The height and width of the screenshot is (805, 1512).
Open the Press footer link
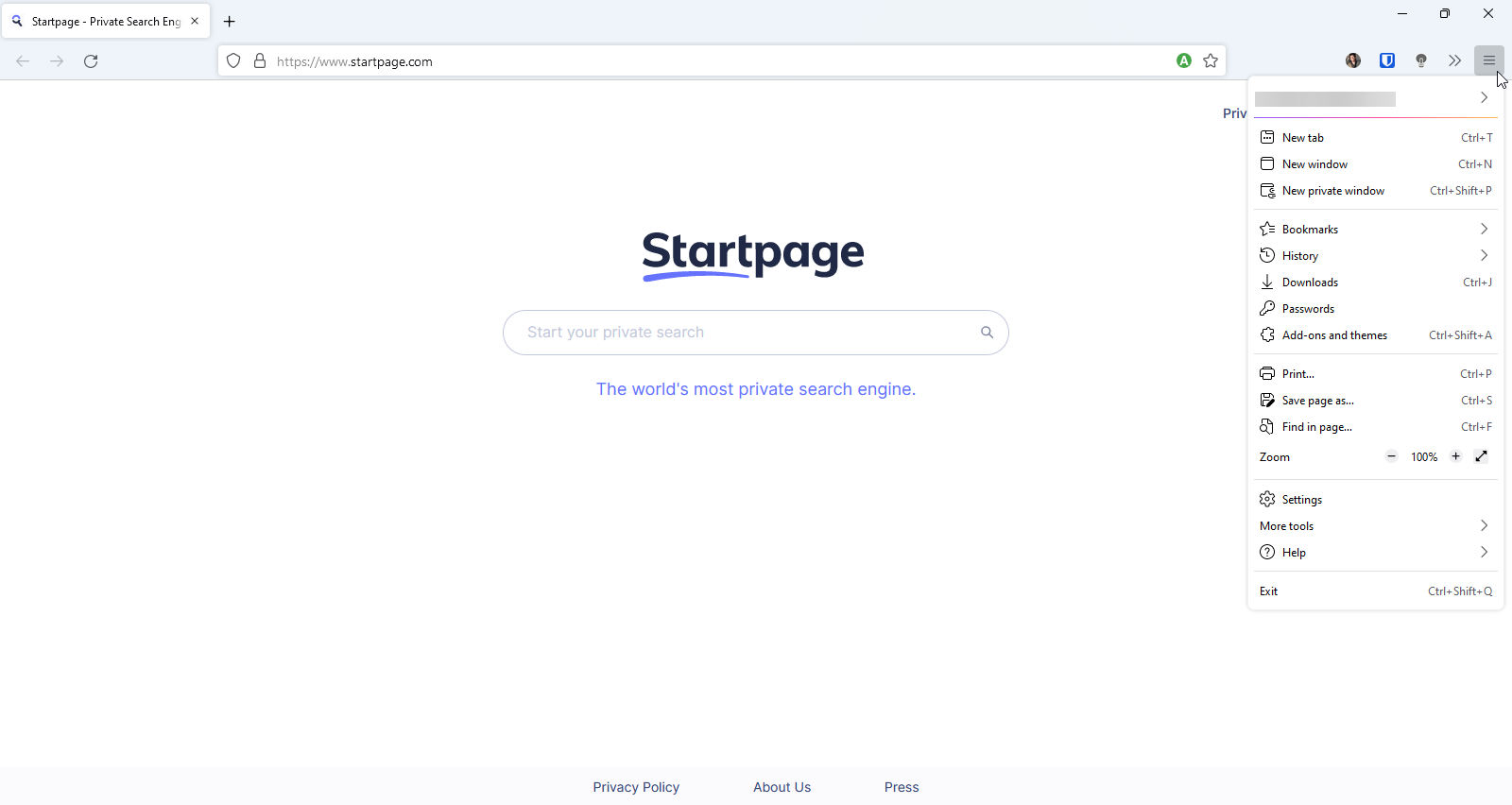pos(902,787)
